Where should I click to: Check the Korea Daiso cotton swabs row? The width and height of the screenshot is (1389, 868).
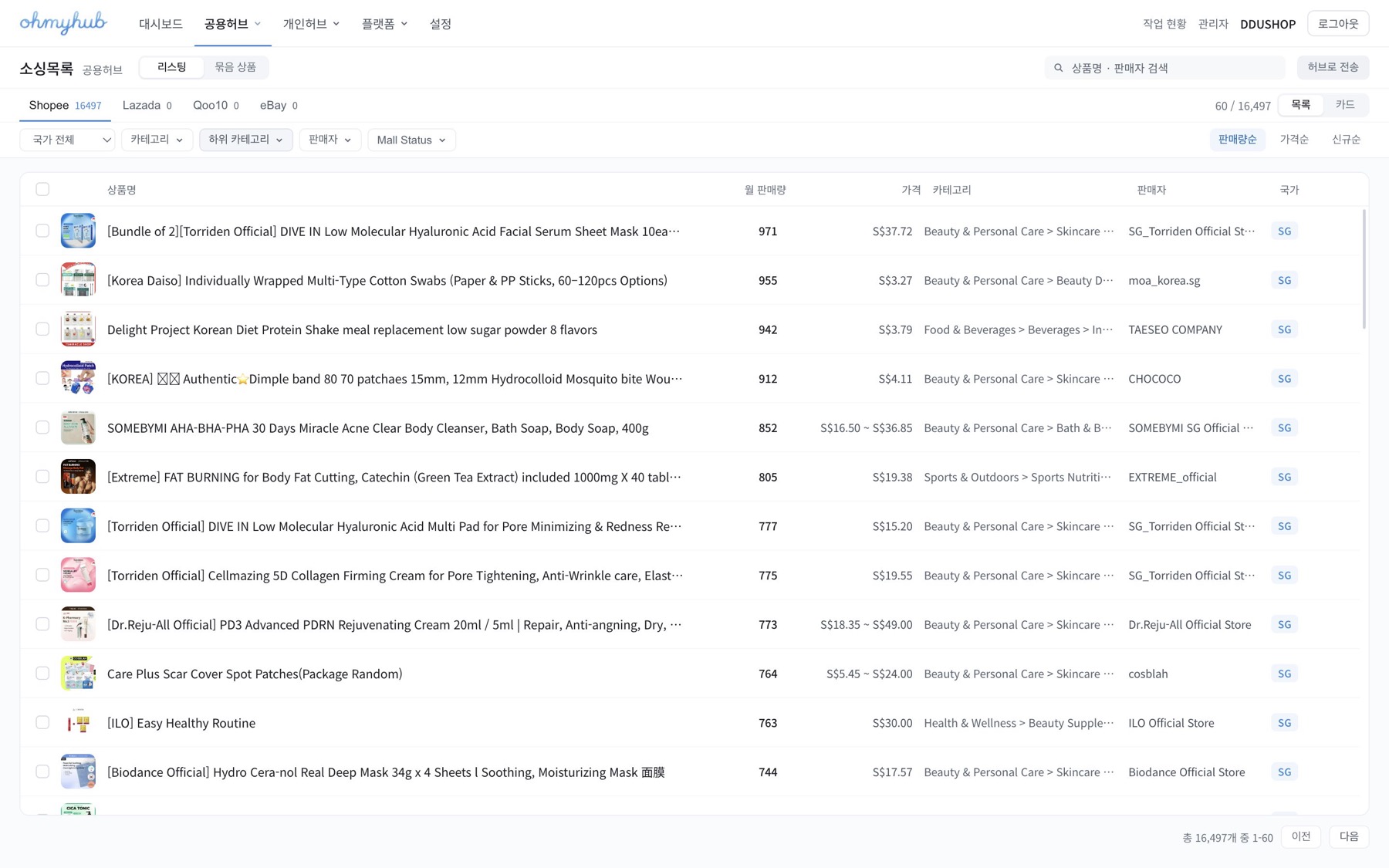click(x=42, y=280)
